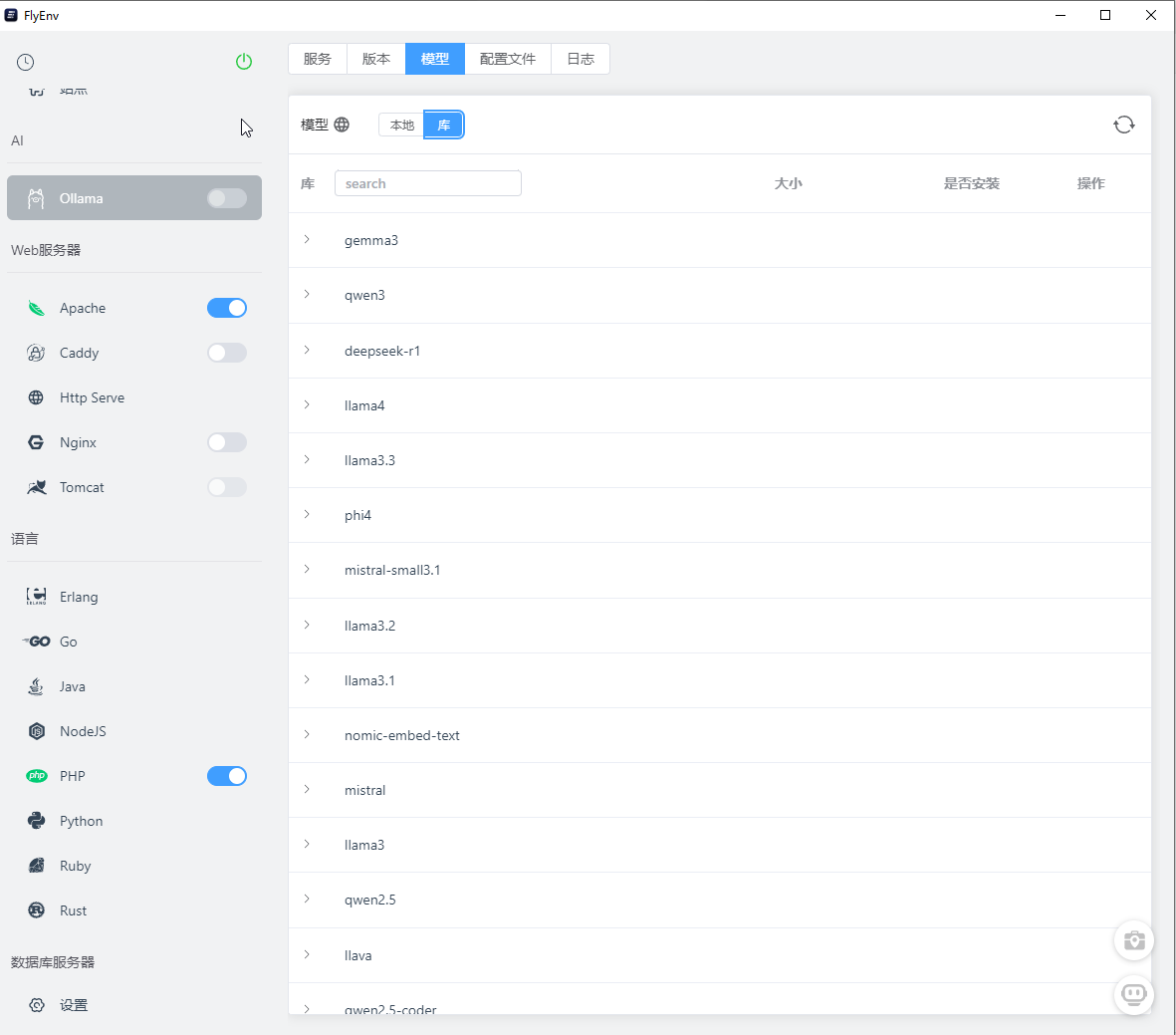Viewport: 1176px width, 1035px height.
Task: Click the floating camera toolbox button
Action: click(x=1133, y=940)
